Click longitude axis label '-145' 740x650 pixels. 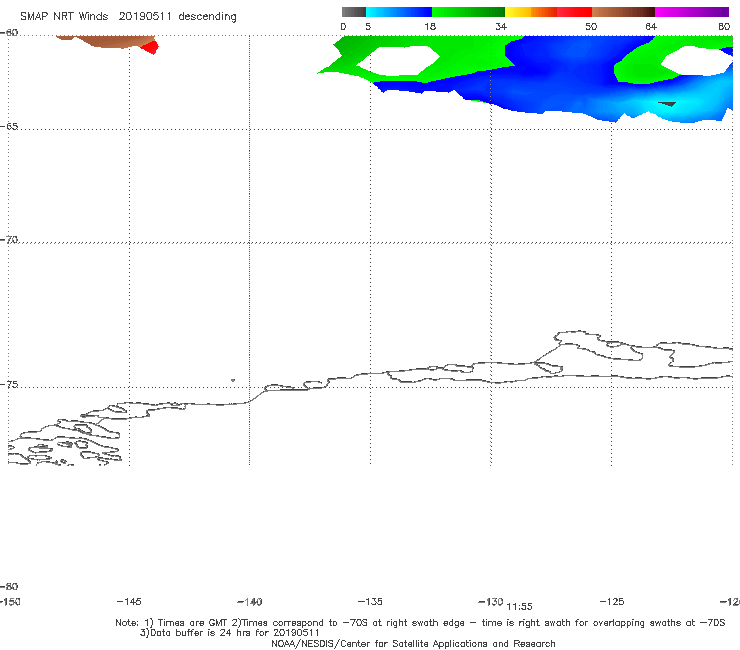pyautogui.click(x=129, y=601)
